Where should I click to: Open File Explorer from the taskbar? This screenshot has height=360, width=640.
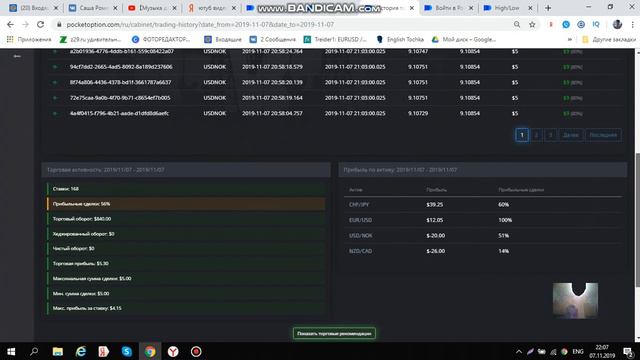tap(58, 351)
